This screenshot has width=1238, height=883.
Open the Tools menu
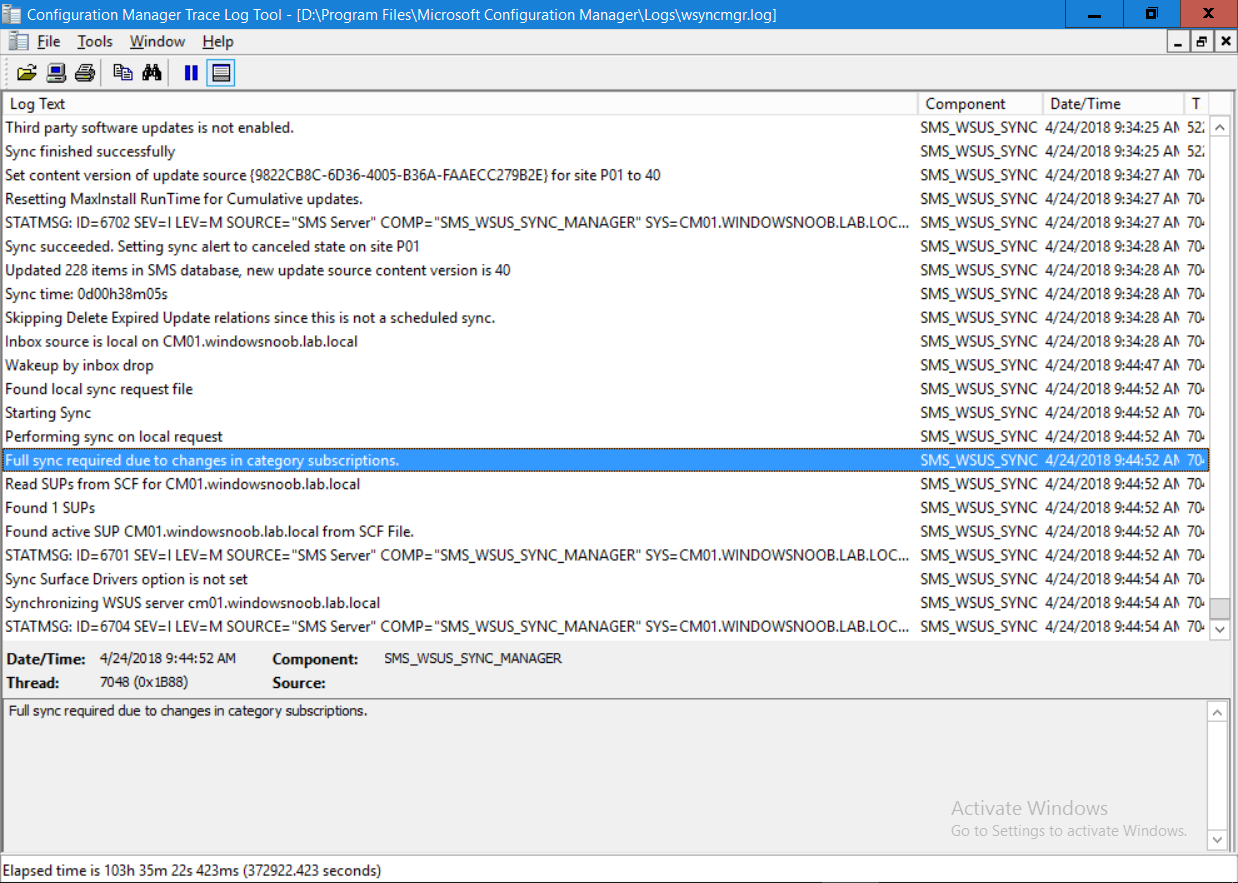click(95, 41)
